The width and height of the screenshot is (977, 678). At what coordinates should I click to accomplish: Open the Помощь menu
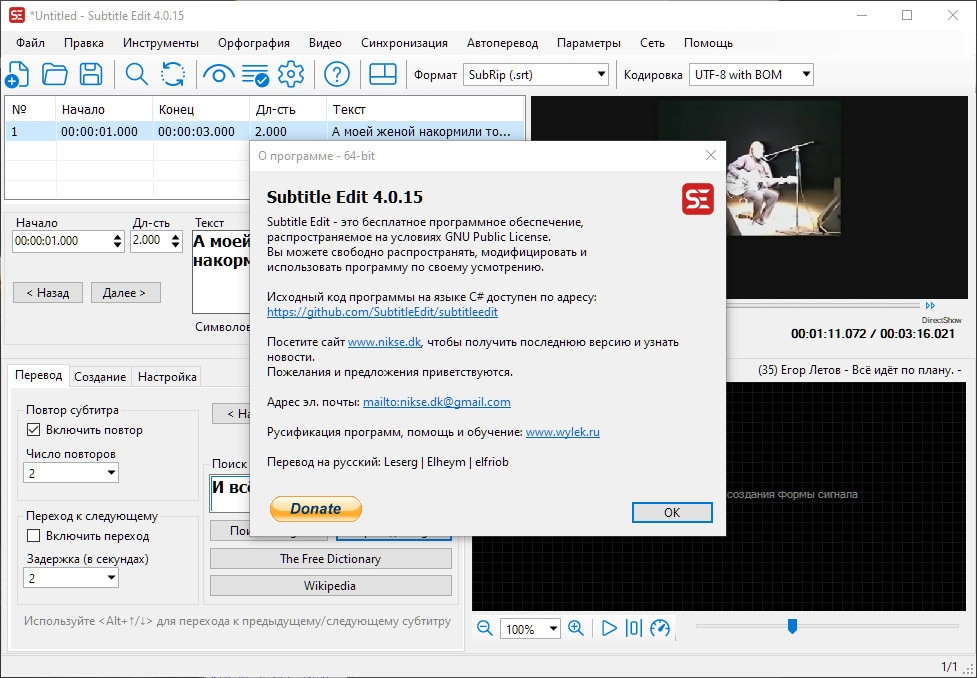(708, 43)
